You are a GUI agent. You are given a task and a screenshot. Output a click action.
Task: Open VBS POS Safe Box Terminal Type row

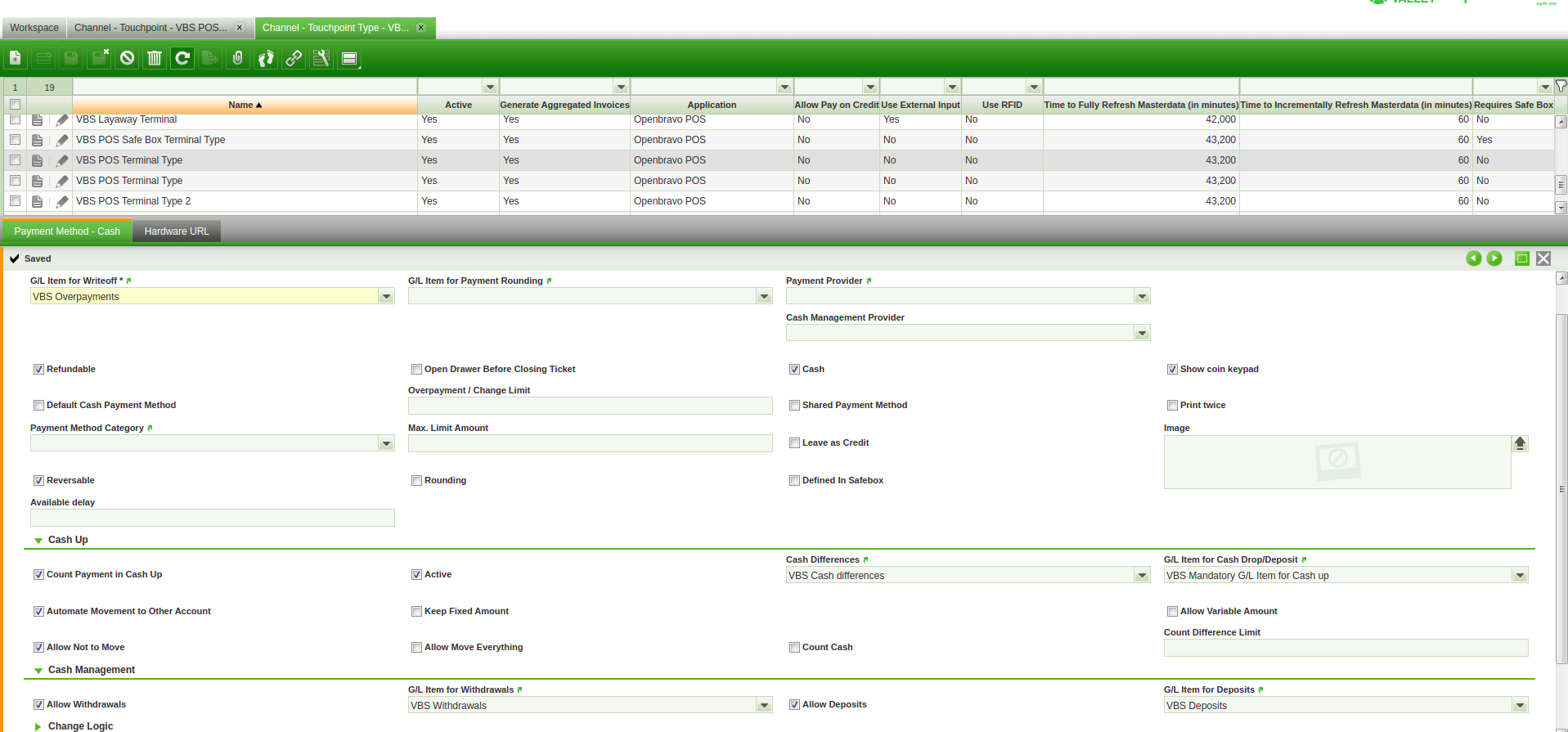pyautogui.click(x=151, y=140)
